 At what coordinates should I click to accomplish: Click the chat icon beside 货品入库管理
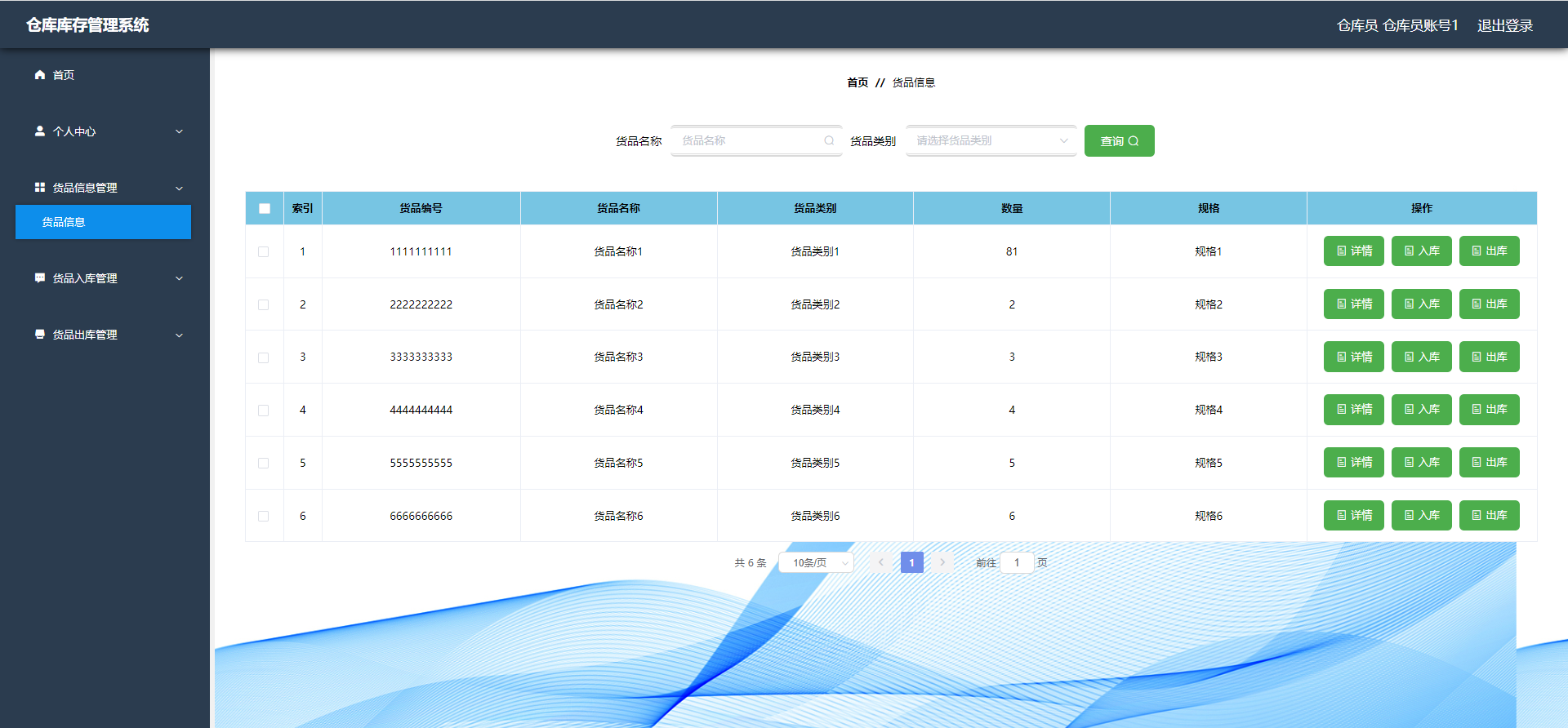(39, 278)
